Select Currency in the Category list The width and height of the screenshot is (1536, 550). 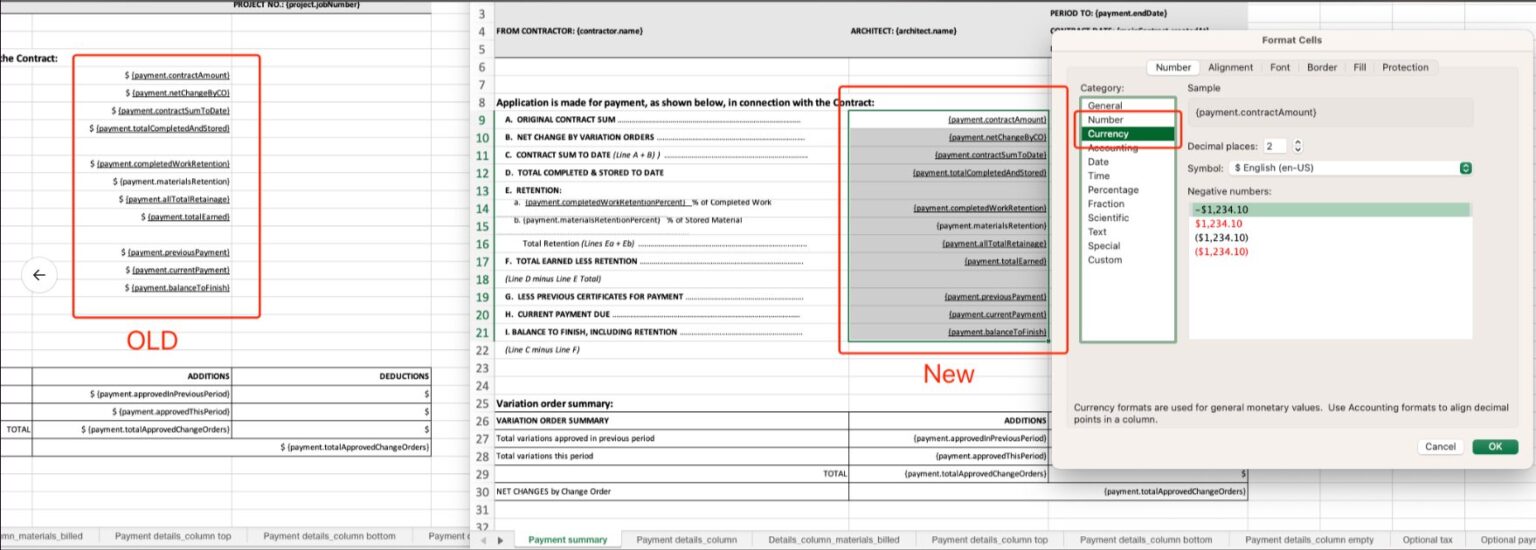pos(1127,133)
